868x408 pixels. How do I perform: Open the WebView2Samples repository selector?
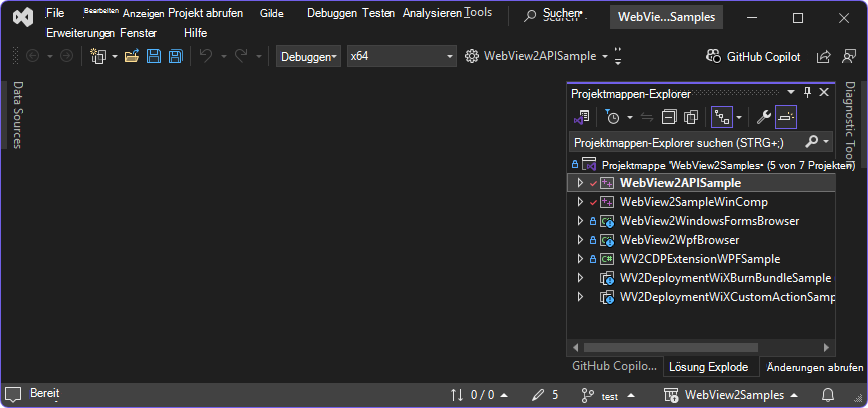click(732, 395)
